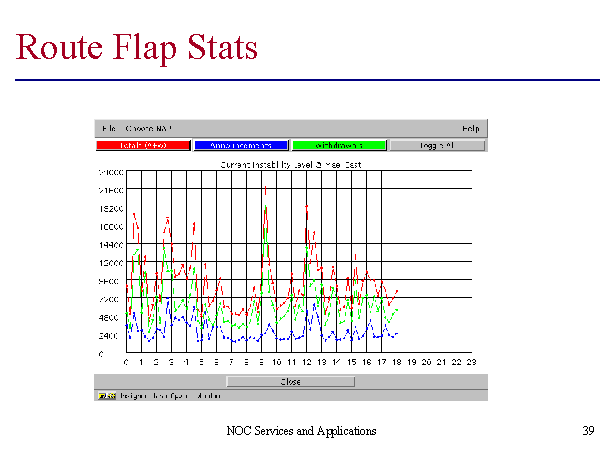Image resolution: width=600 pixels, height=450 pixels.
Task: Click the status bar icon at bottom left
Action: click(x=101, y=395)
